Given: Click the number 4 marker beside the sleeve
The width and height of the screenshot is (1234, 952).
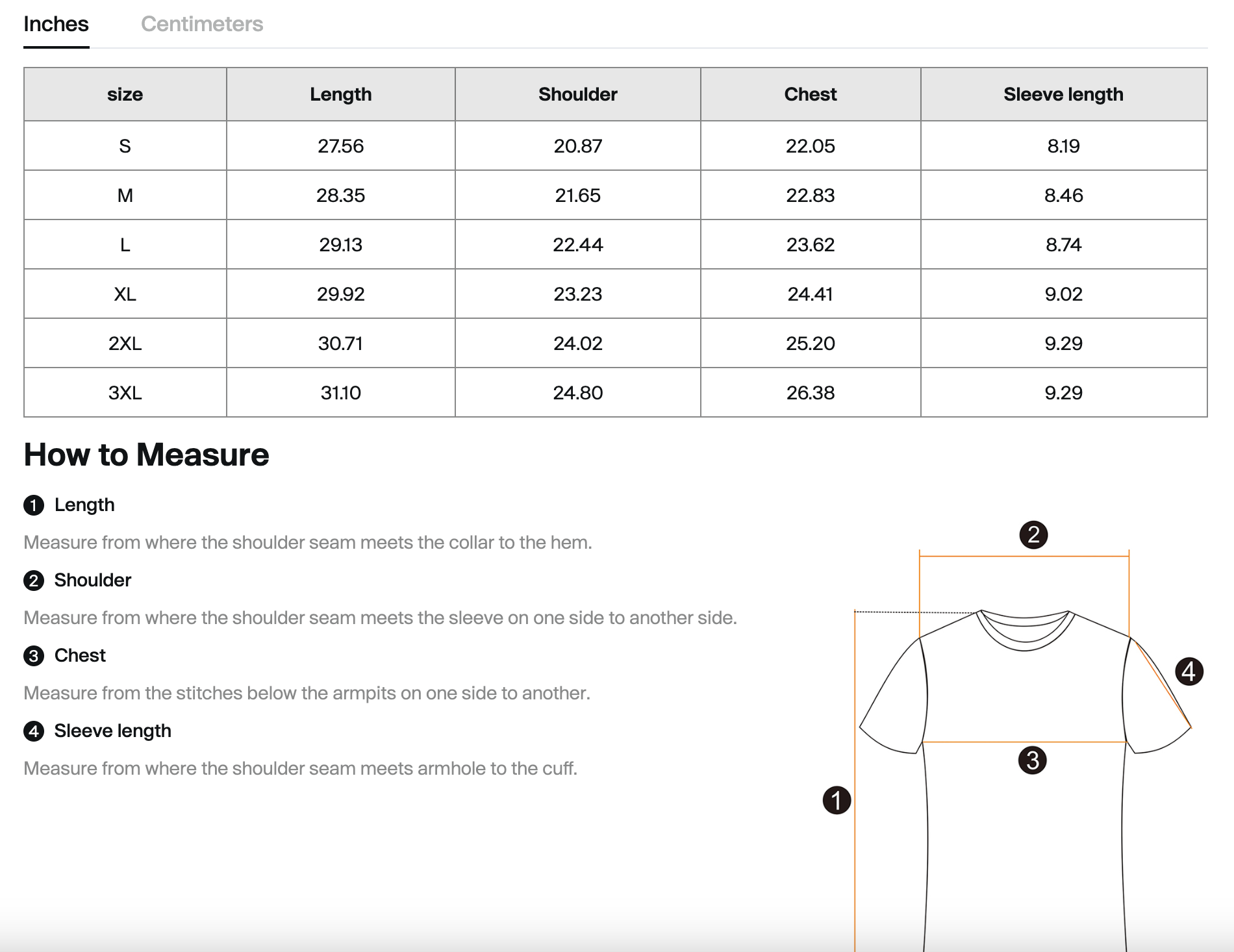Looking at the screenshot, I should point(1189,671).
